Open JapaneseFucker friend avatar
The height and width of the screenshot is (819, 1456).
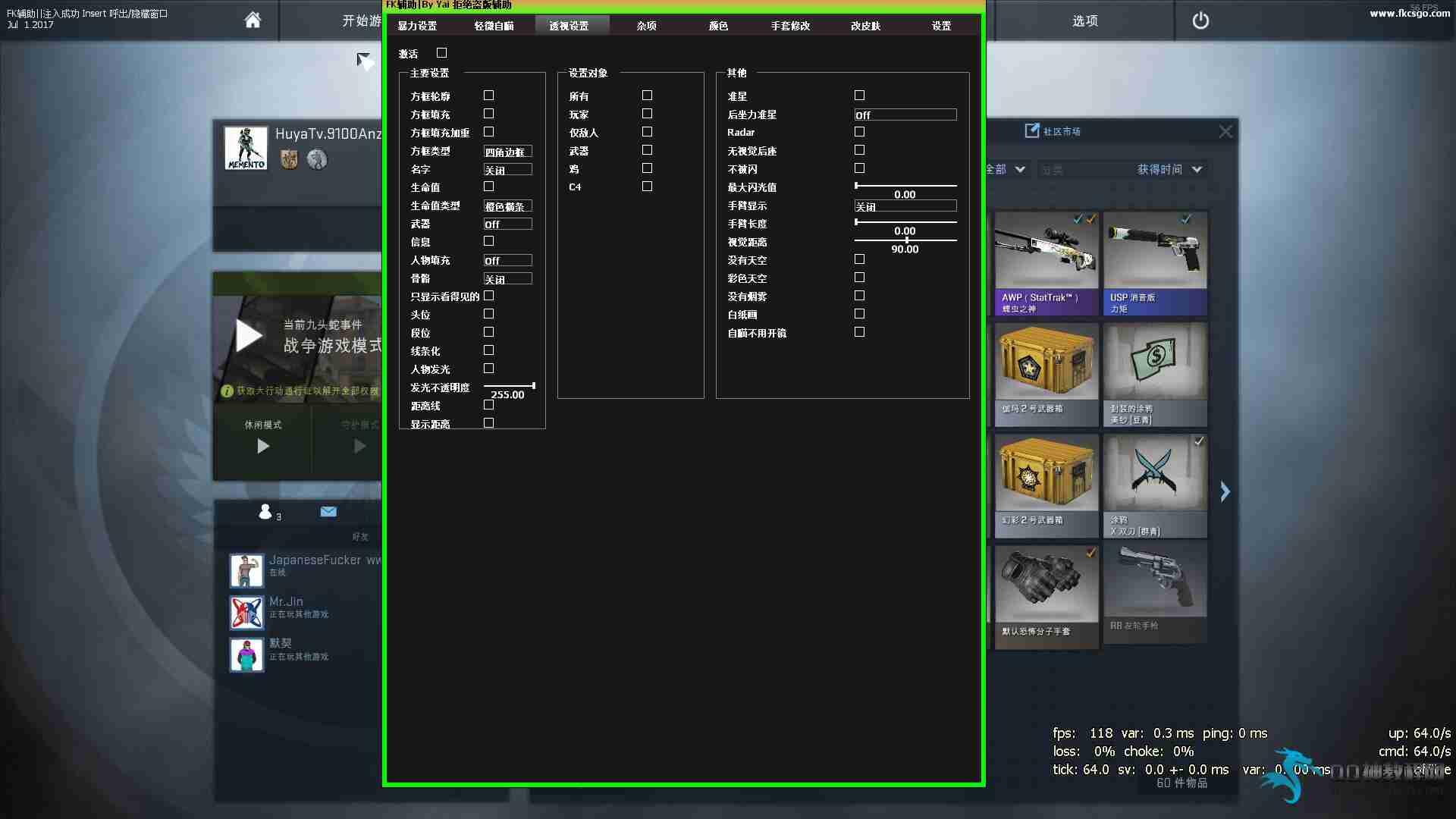pyautogui.click(x=246, y=570)
